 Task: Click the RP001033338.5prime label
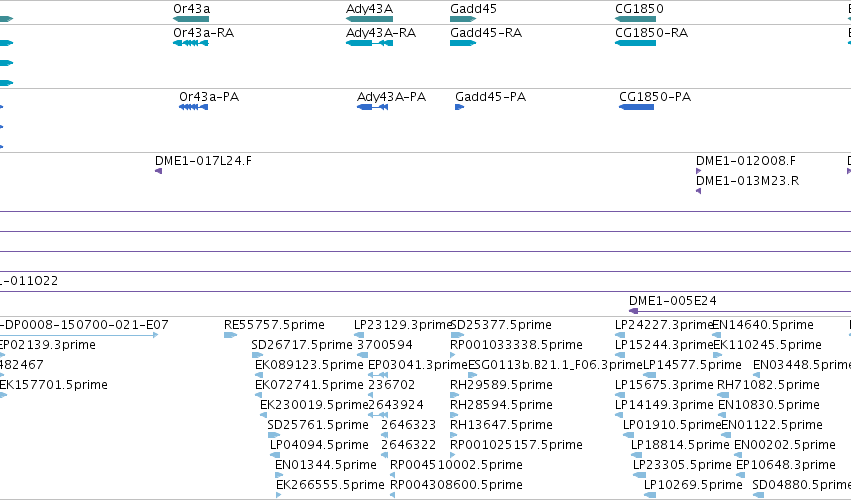pos(517,345)
